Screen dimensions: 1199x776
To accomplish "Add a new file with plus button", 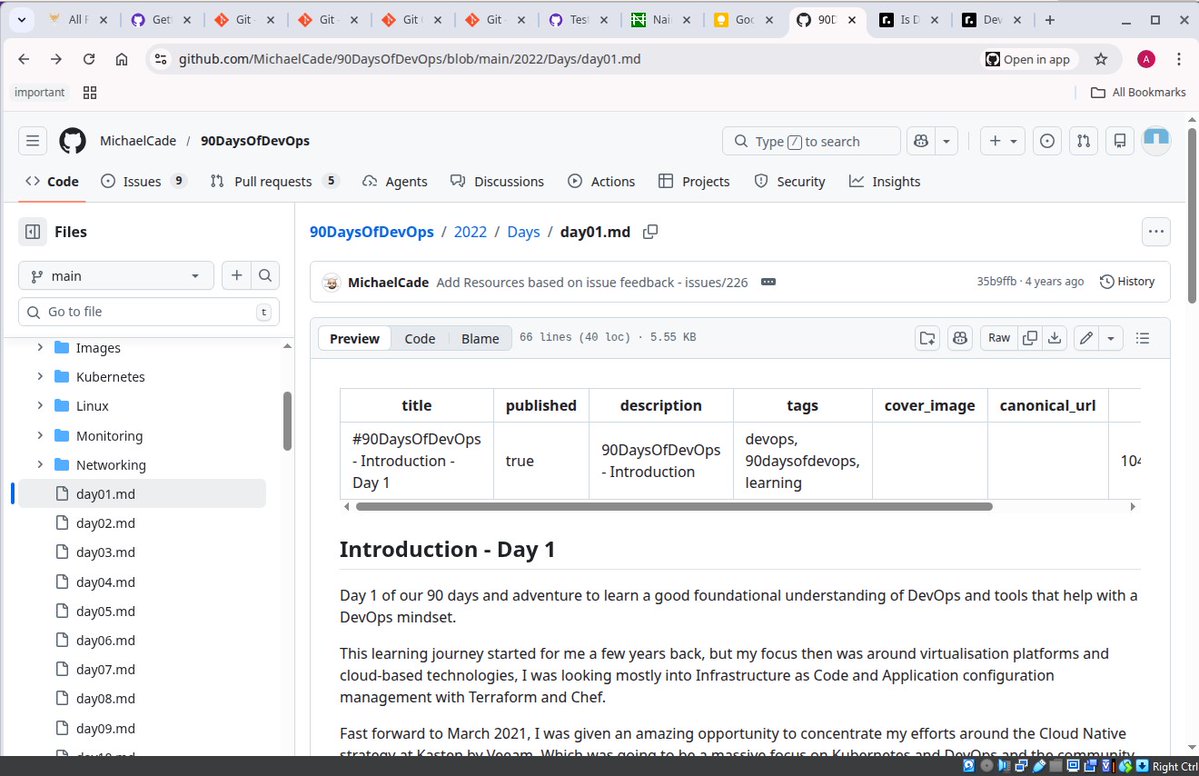I will click(236, 275).
